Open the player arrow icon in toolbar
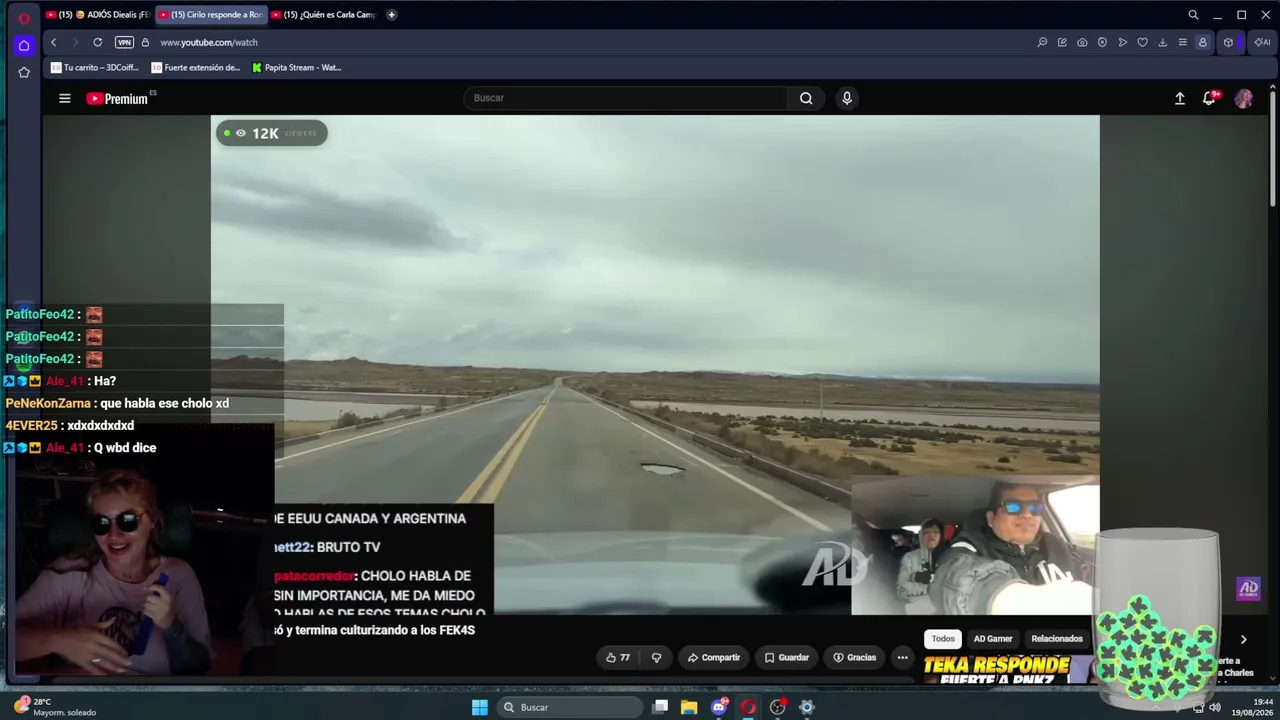 [x=1123, y=42]
